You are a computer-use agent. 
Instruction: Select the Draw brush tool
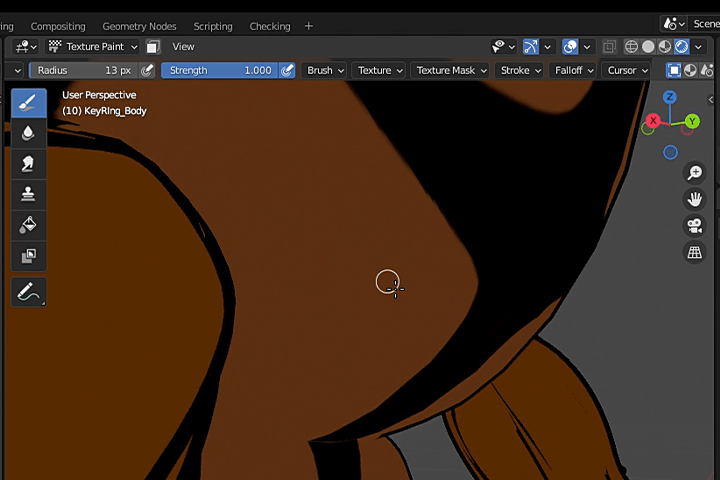point(28,103)
